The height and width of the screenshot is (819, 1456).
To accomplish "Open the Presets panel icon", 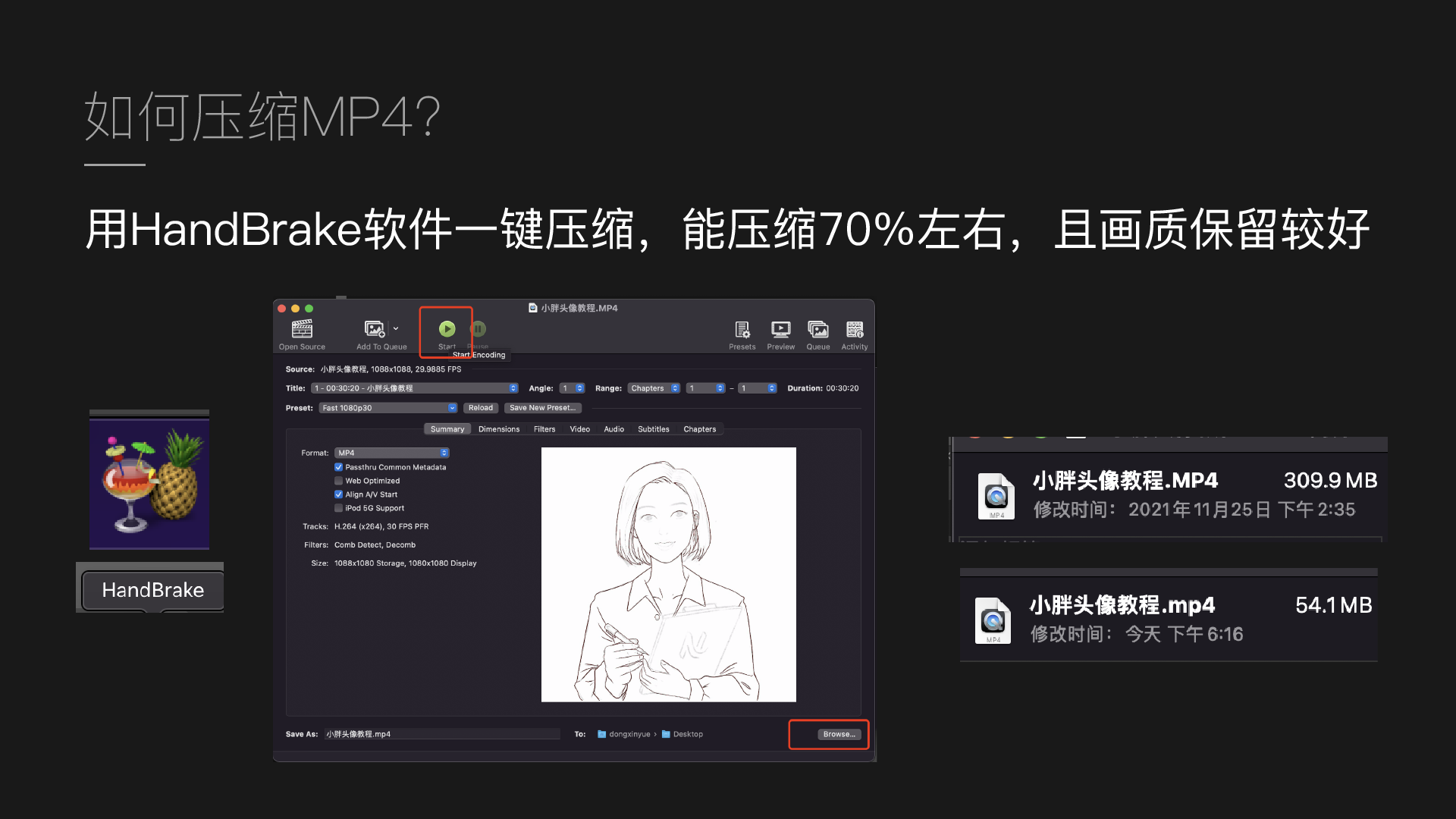I will click(x=742, y=330).
